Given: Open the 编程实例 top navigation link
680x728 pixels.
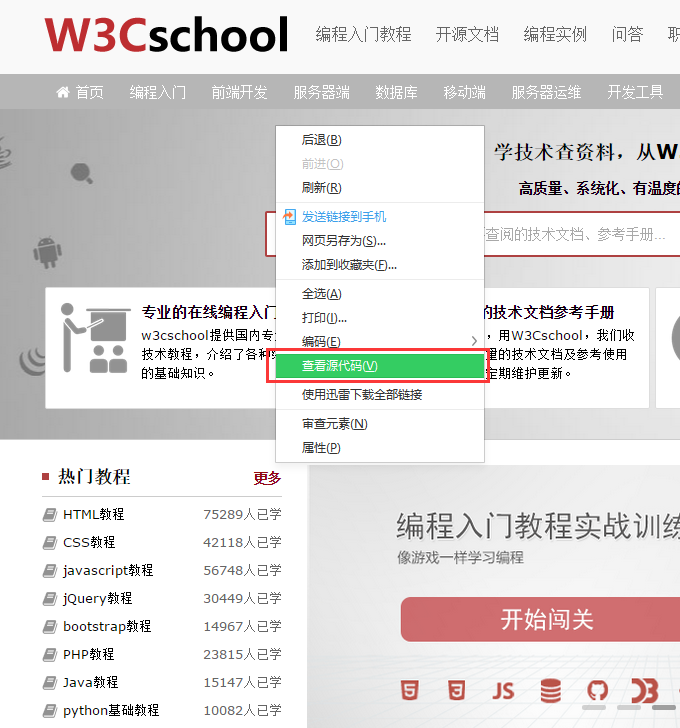Looking at the screenshot, I should tap(555, 34).
